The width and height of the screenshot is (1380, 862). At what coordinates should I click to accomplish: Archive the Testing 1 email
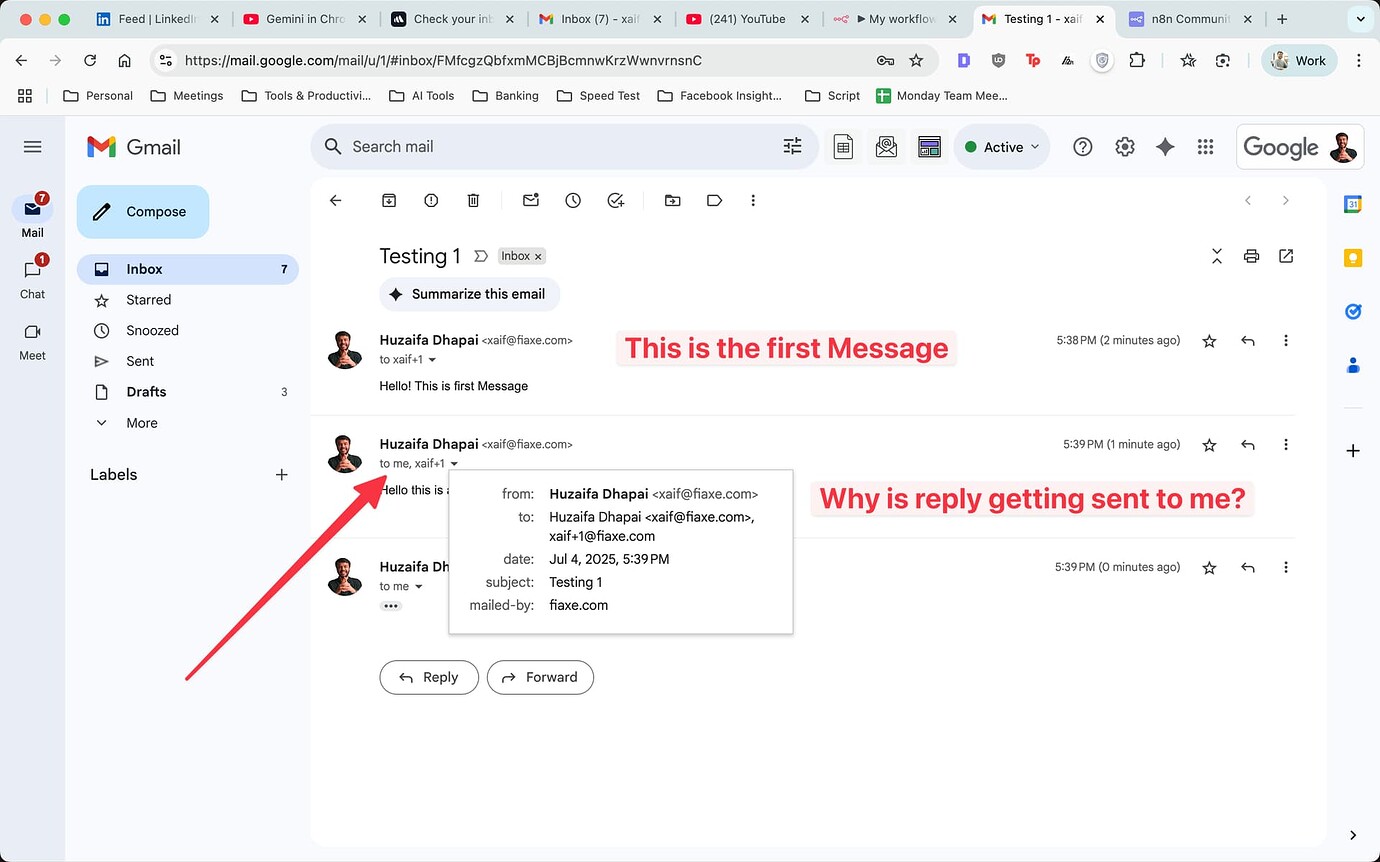pyautogui.click(x=388, y=200)
